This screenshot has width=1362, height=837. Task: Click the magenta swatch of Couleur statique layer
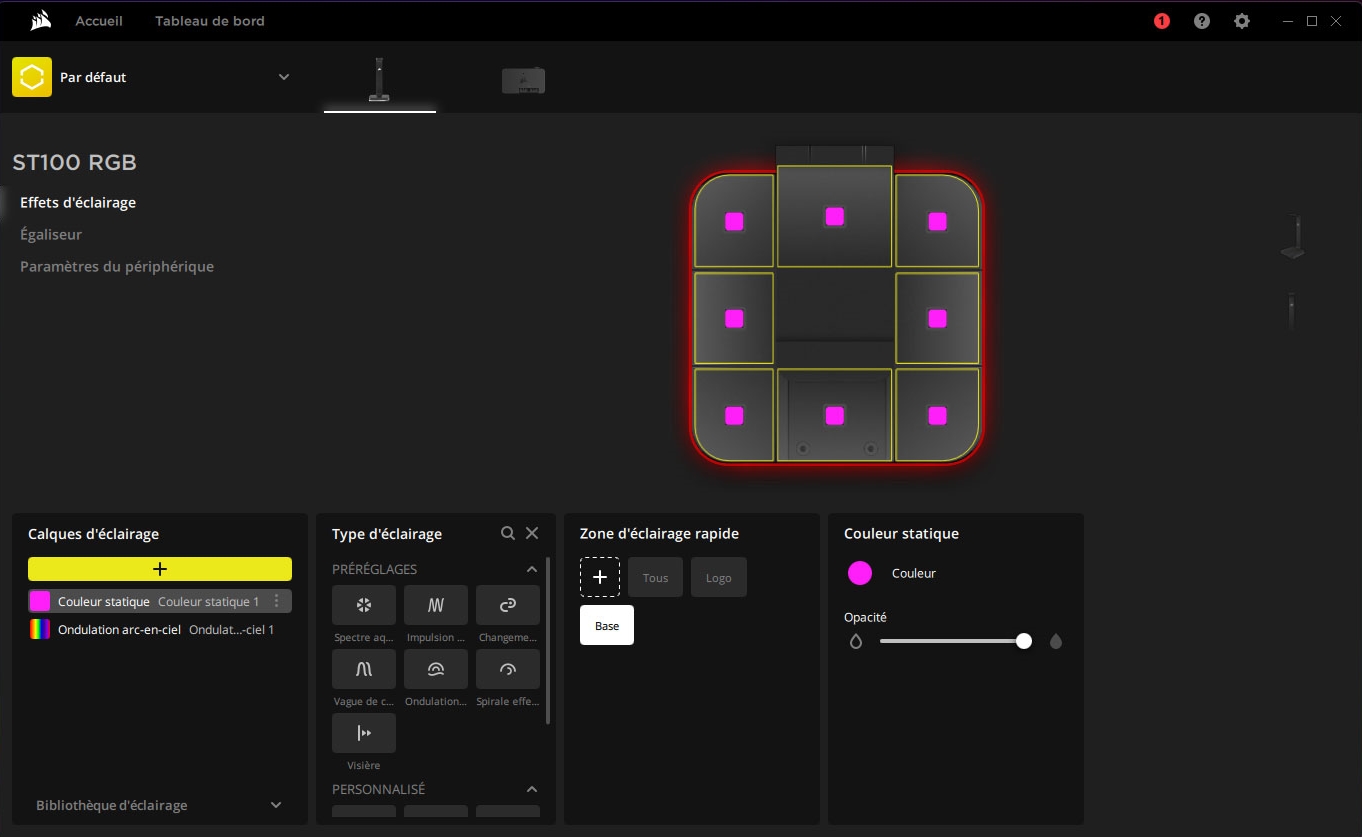pos(40,601)
